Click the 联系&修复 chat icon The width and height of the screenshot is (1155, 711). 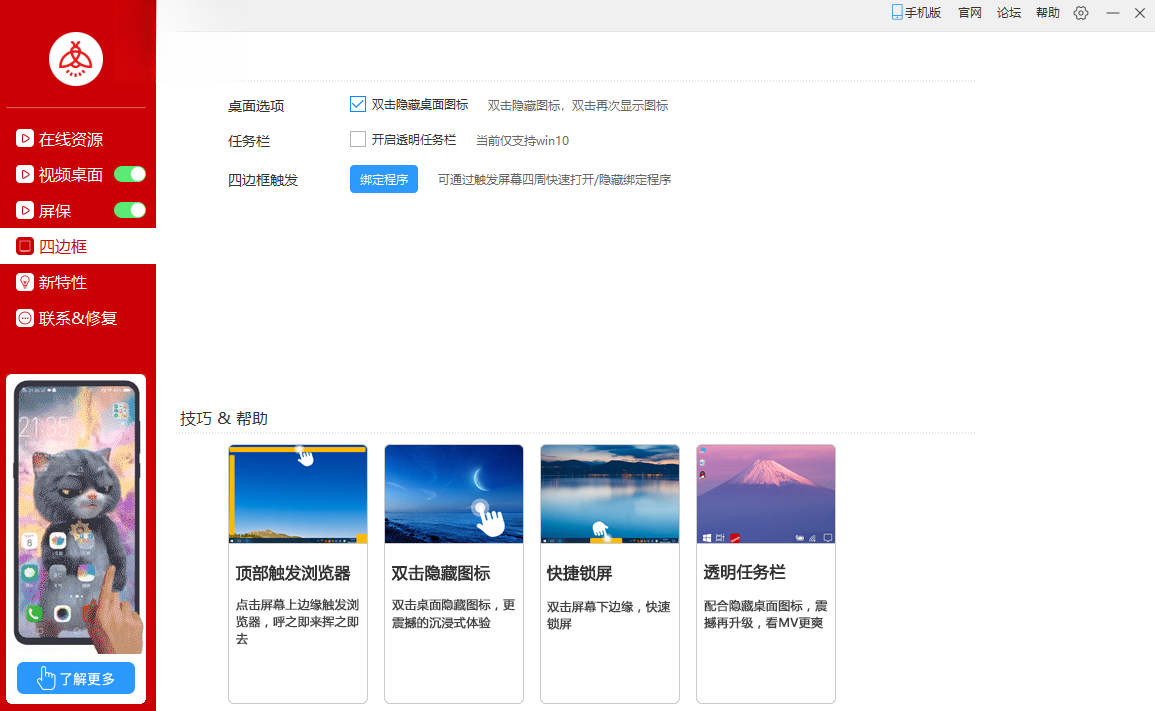click(x=25, y=318)
